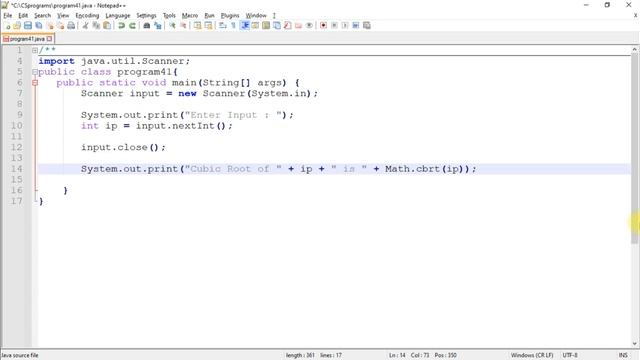Click the 'length : 361' status text
Image resolution: width=640 pixels, height=360 pixels.
pos(300,355)
